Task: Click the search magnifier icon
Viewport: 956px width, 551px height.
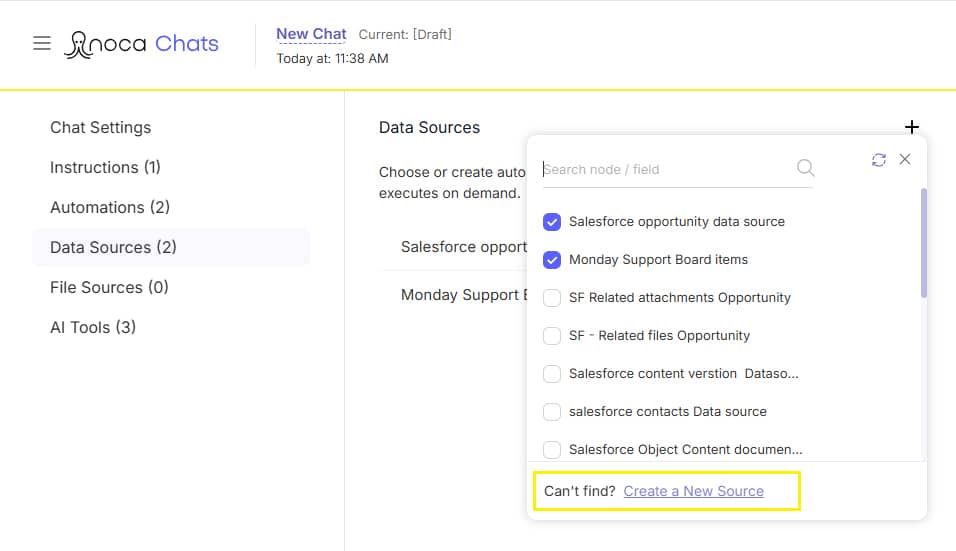Action: point(805,168)
